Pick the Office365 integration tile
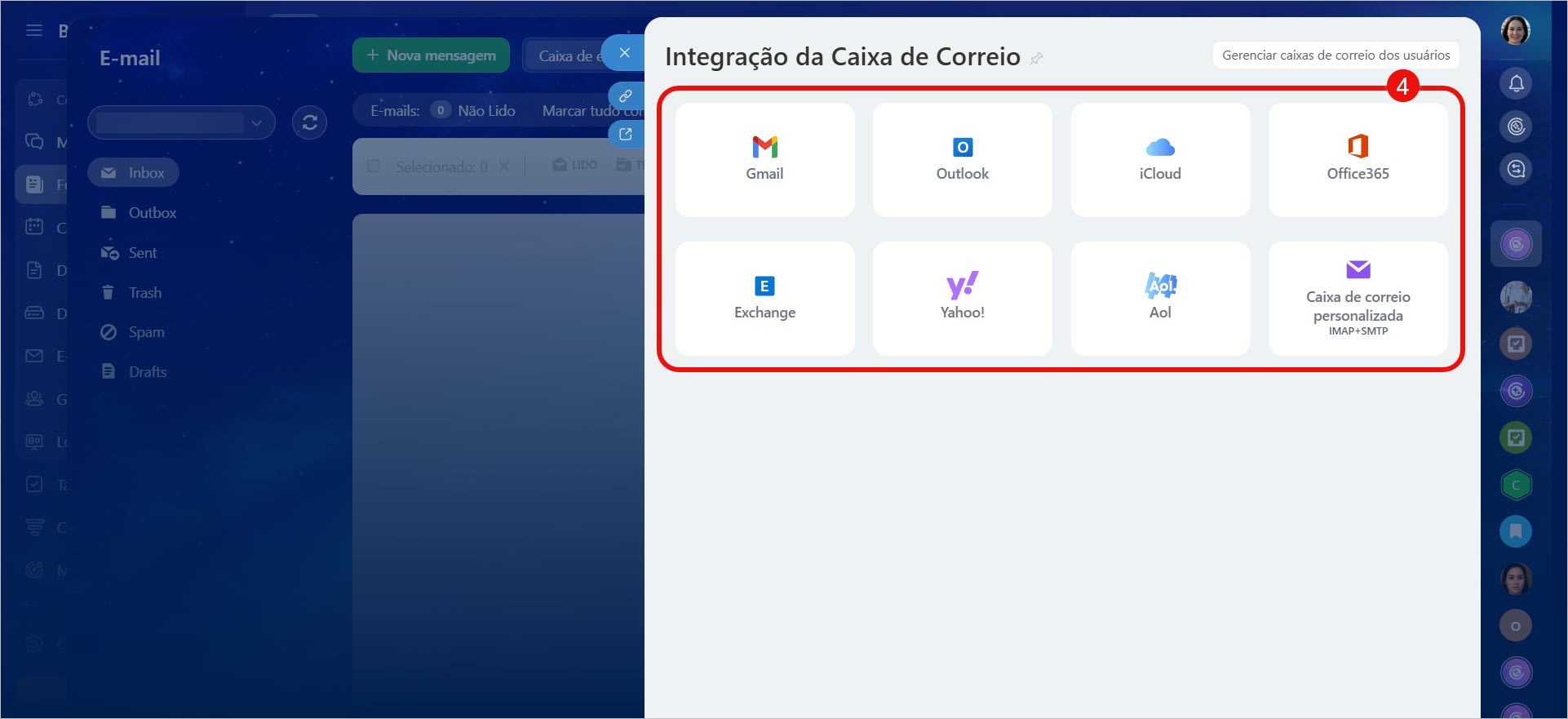Image resolution: width=1568 pixels, height=719 pixels. tap(1358, 159)
